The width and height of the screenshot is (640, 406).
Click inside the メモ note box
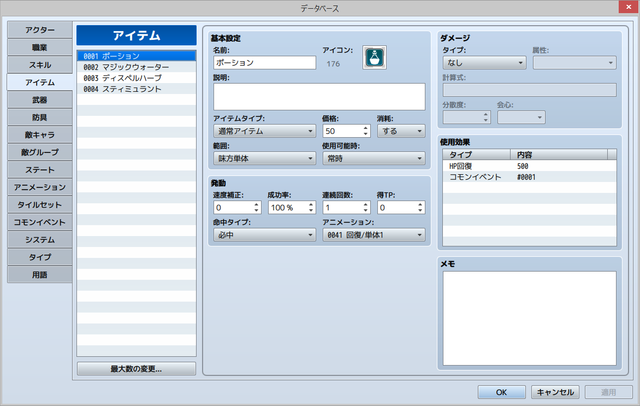click(x=529, y=318)
